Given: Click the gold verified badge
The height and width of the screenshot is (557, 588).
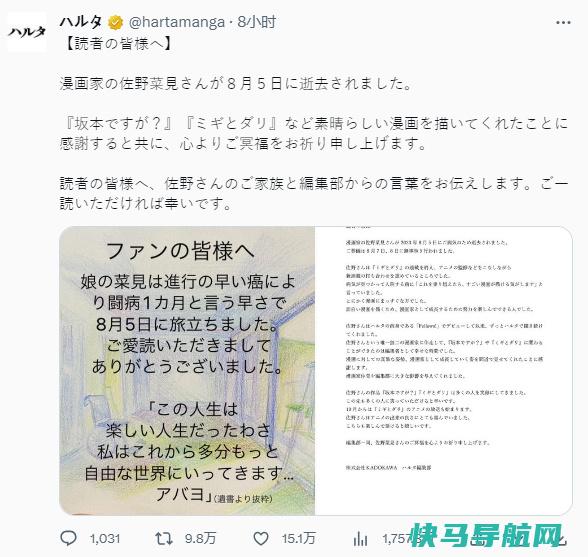Looking at the screenshot, I should (x=116, y=23).
